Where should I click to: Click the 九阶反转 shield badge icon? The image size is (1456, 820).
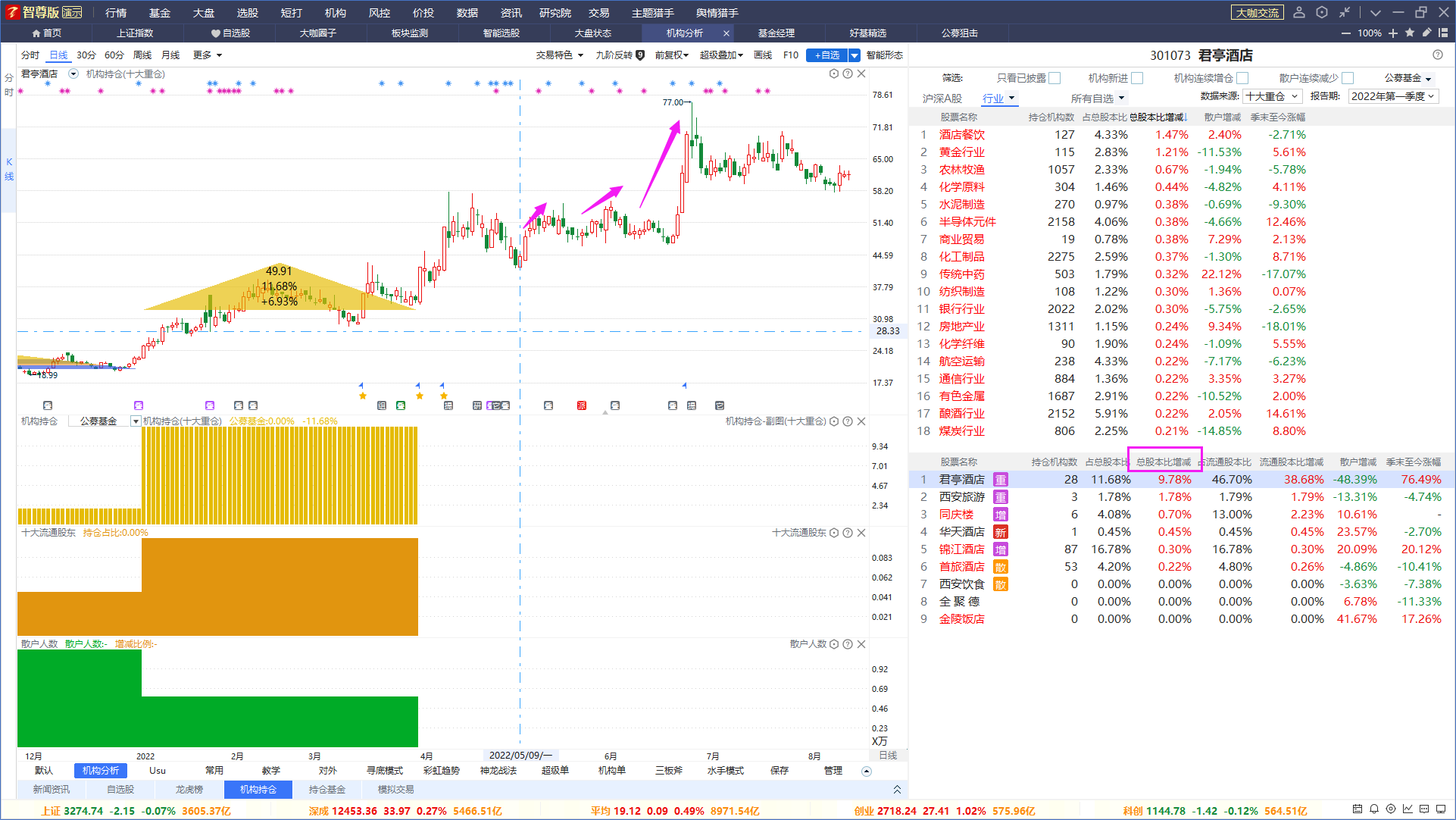click(x=640, y=55)
